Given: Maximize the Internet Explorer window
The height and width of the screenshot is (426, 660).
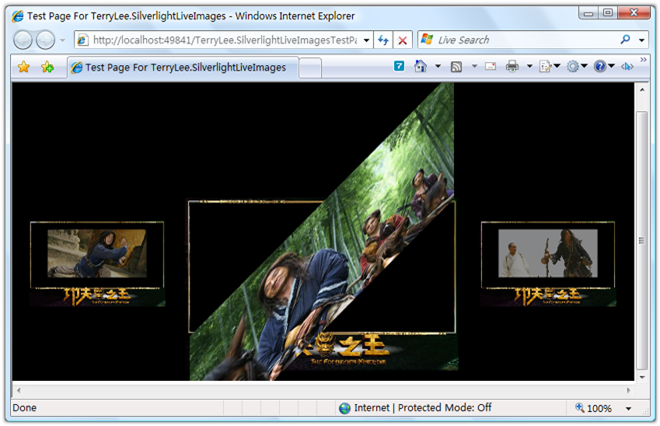Looking at the screenshot, I should (607, 13).
